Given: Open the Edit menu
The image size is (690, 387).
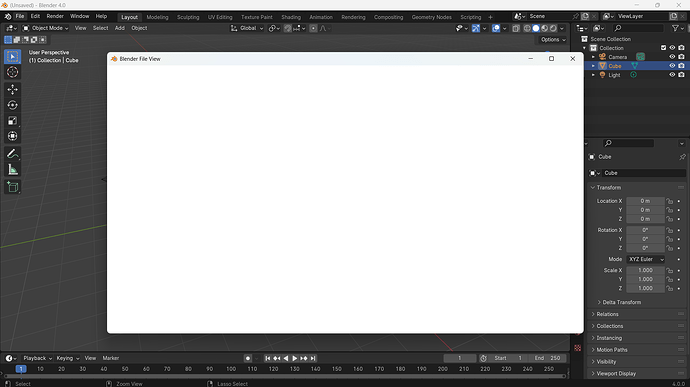Looking at the screenshot, I should coord(35,16).
